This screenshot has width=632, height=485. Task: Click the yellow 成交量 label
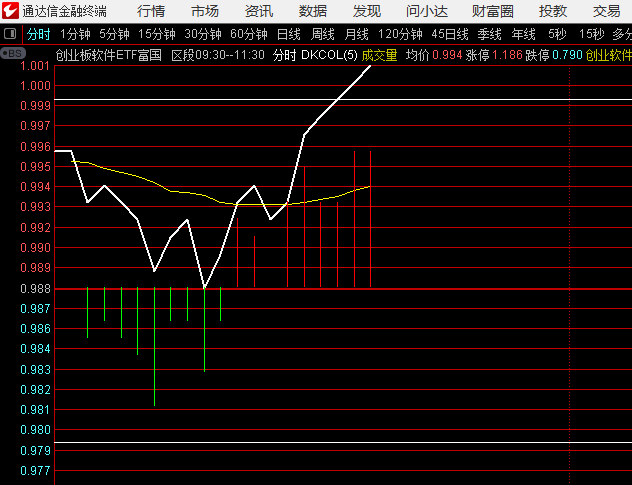click(379, 54)
